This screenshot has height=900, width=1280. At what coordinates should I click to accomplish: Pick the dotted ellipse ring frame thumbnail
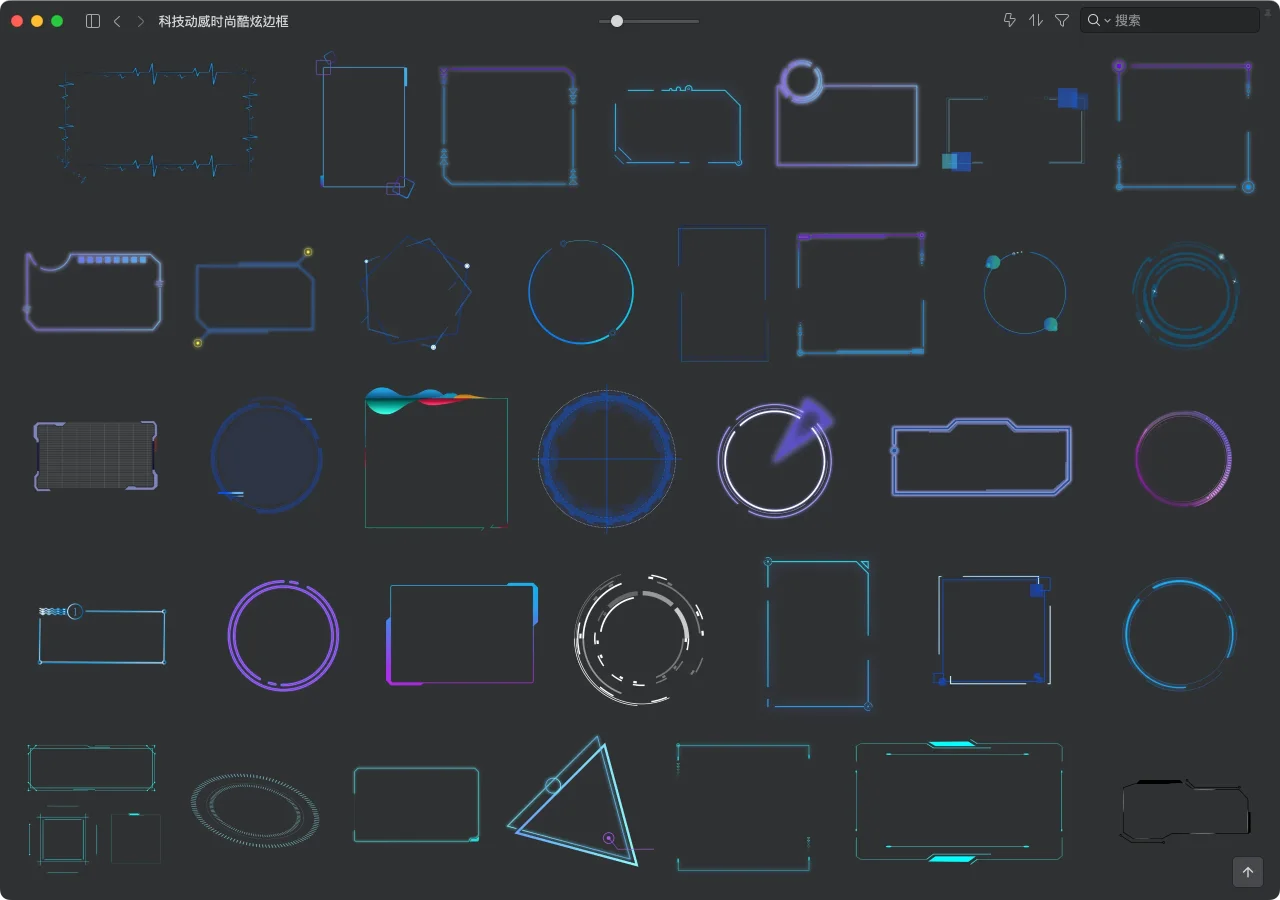pyautogui.click(x=254, y=809)
